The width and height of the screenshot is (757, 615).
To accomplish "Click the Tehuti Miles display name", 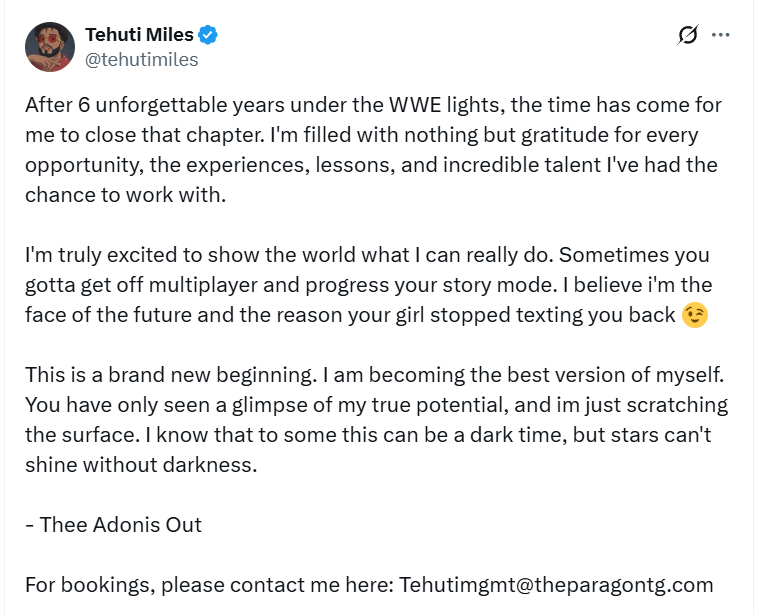I will pyautogui.click(x=140, y=36).
